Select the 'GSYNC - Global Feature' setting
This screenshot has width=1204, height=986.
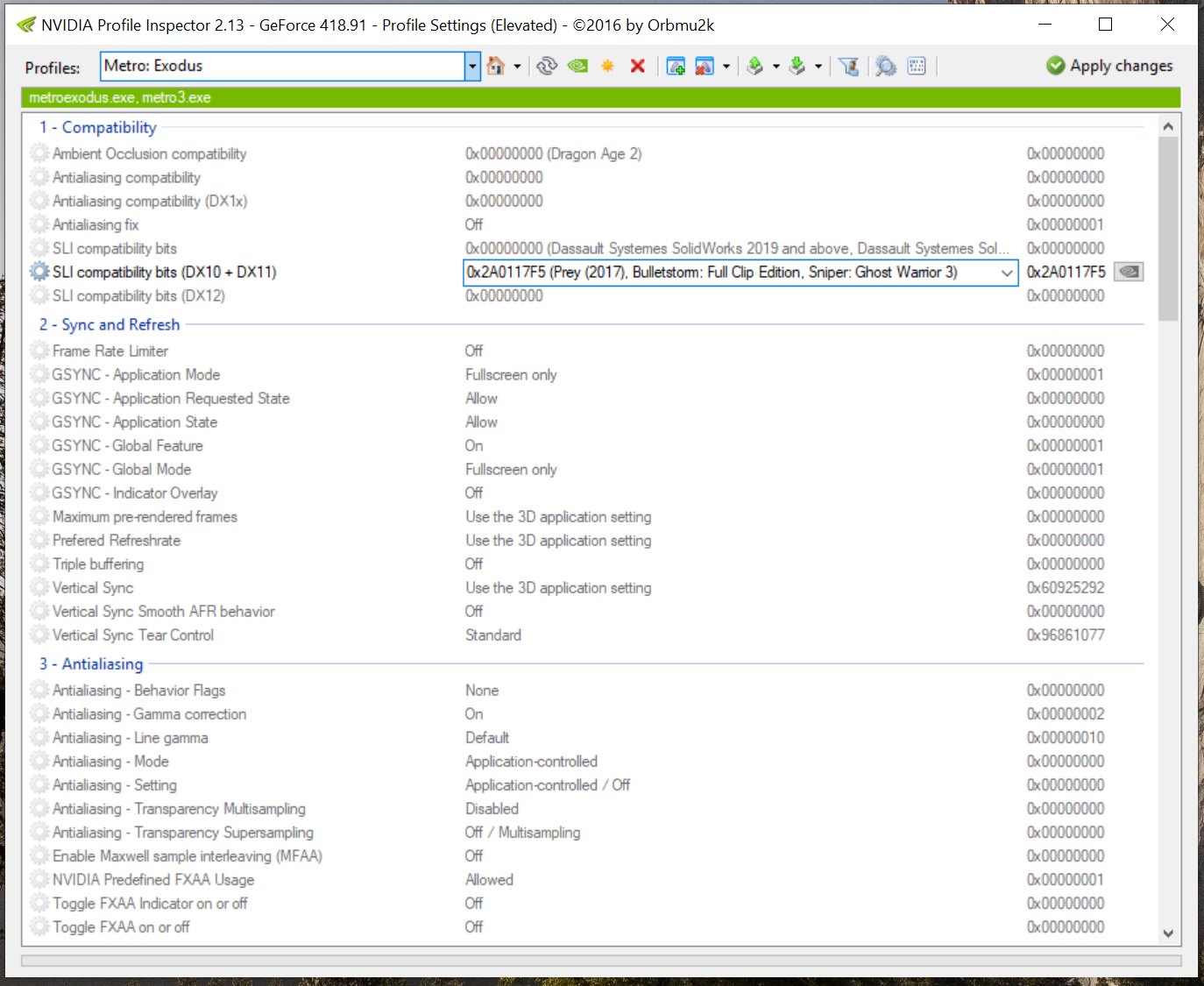pyautogui.click(x=127, y=445)
